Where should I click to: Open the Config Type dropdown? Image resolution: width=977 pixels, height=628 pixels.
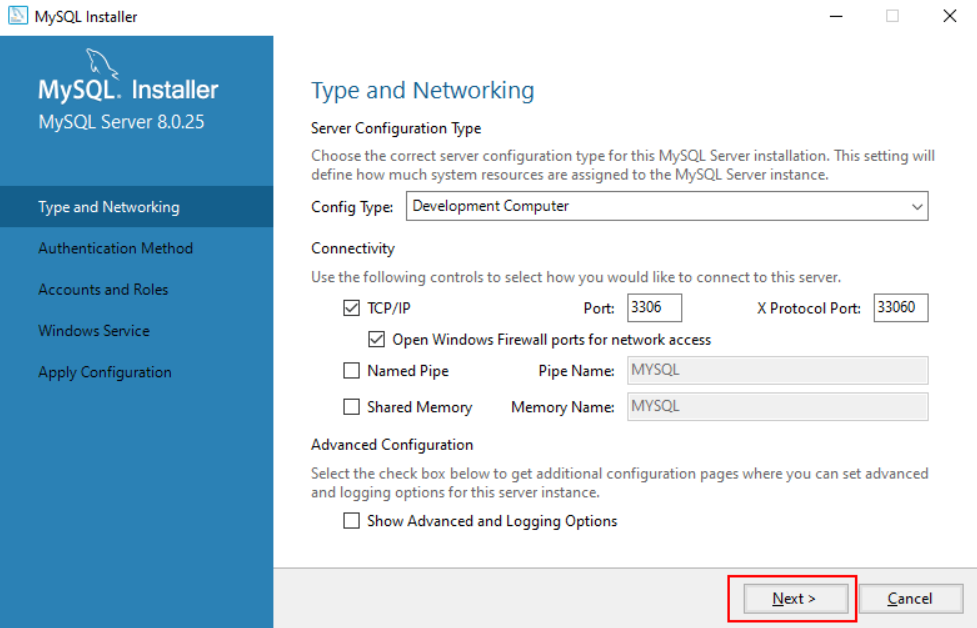click(667, 206)
